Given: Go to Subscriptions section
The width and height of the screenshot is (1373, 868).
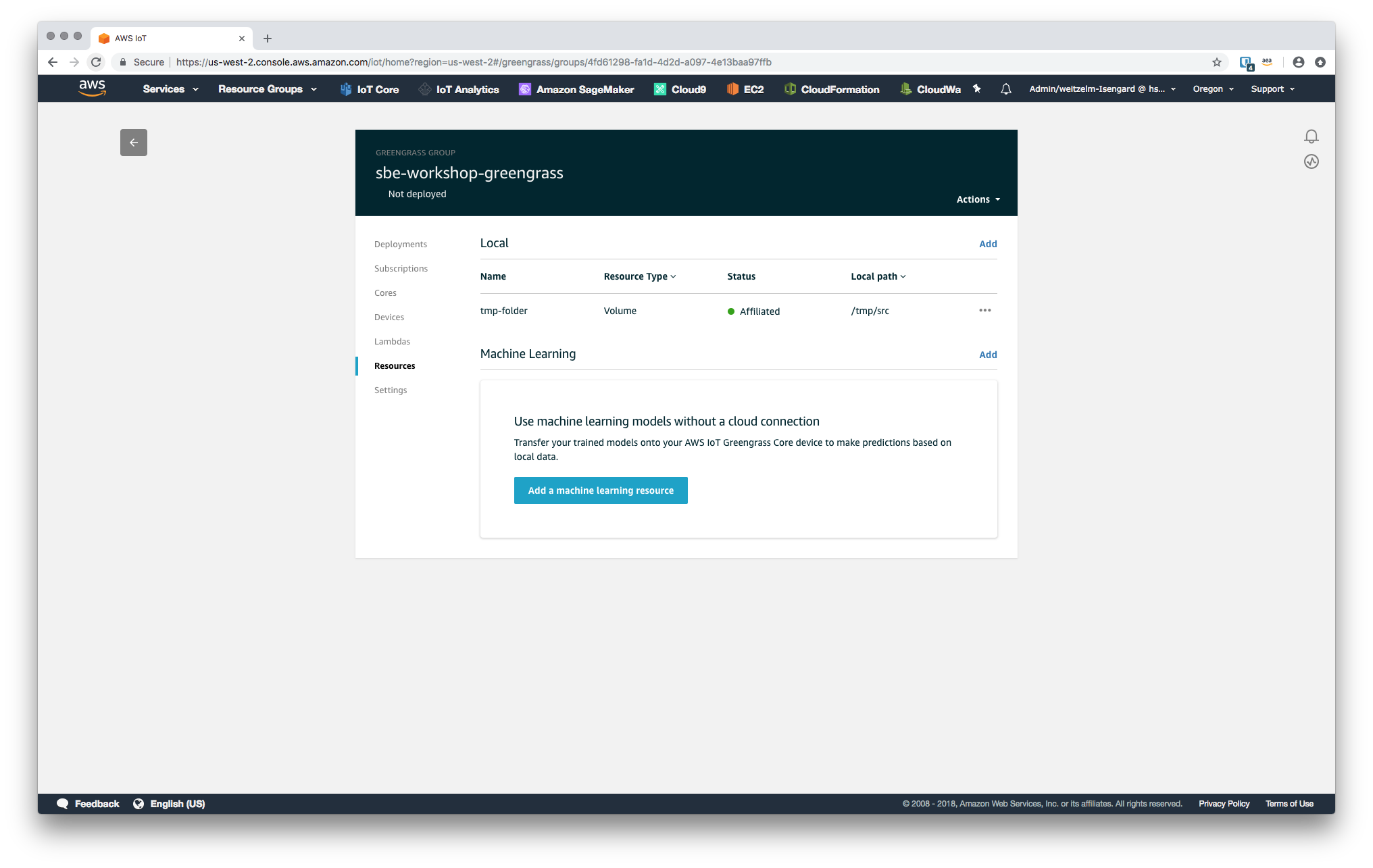Looking at the screenshot, I should pos(401,269).
